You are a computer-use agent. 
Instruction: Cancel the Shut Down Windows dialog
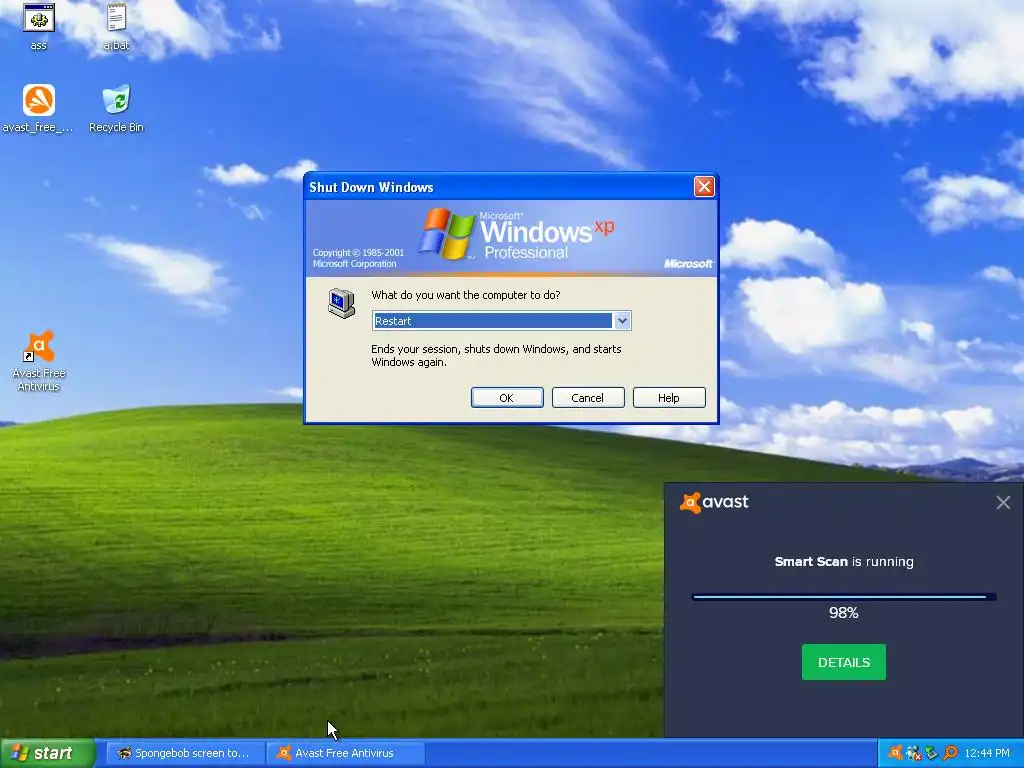pyautogui.click(x=588, y=398)
